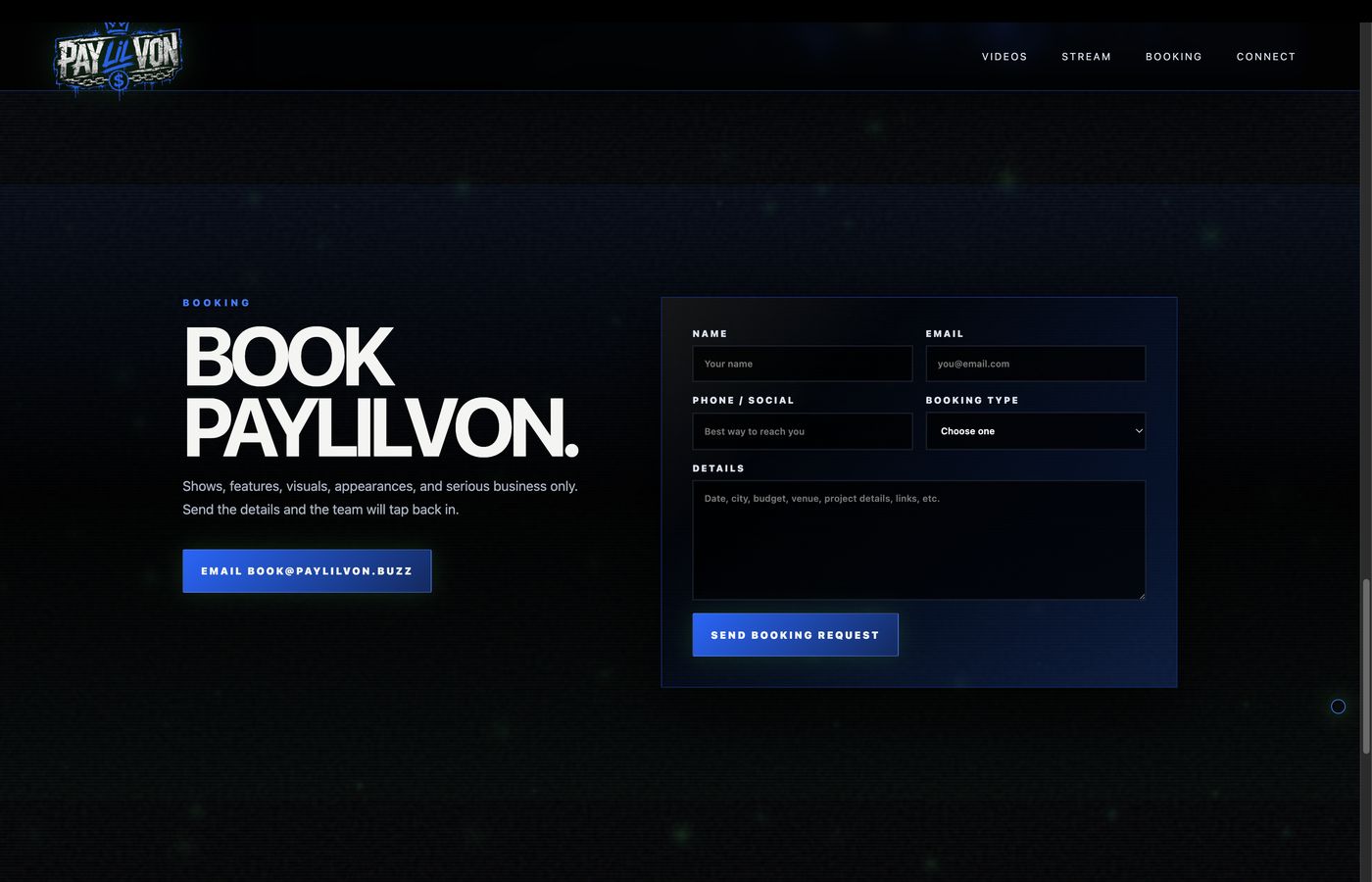Open the Booking nav link
This screenshot has width=1372, height=882.
(x=1173, y=57)
